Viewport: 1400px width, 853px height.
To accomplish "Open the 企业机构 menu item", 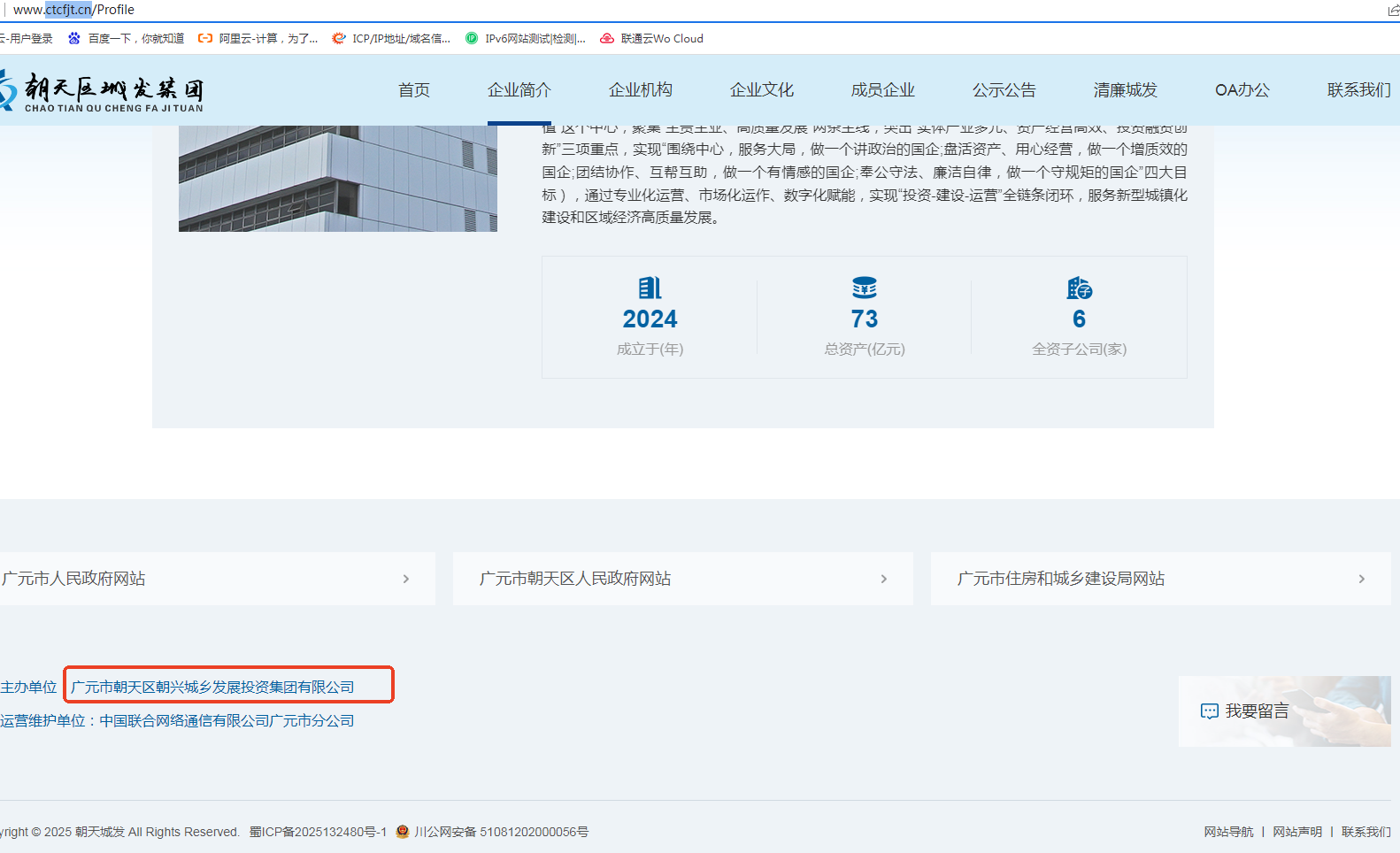I will 641,90.
